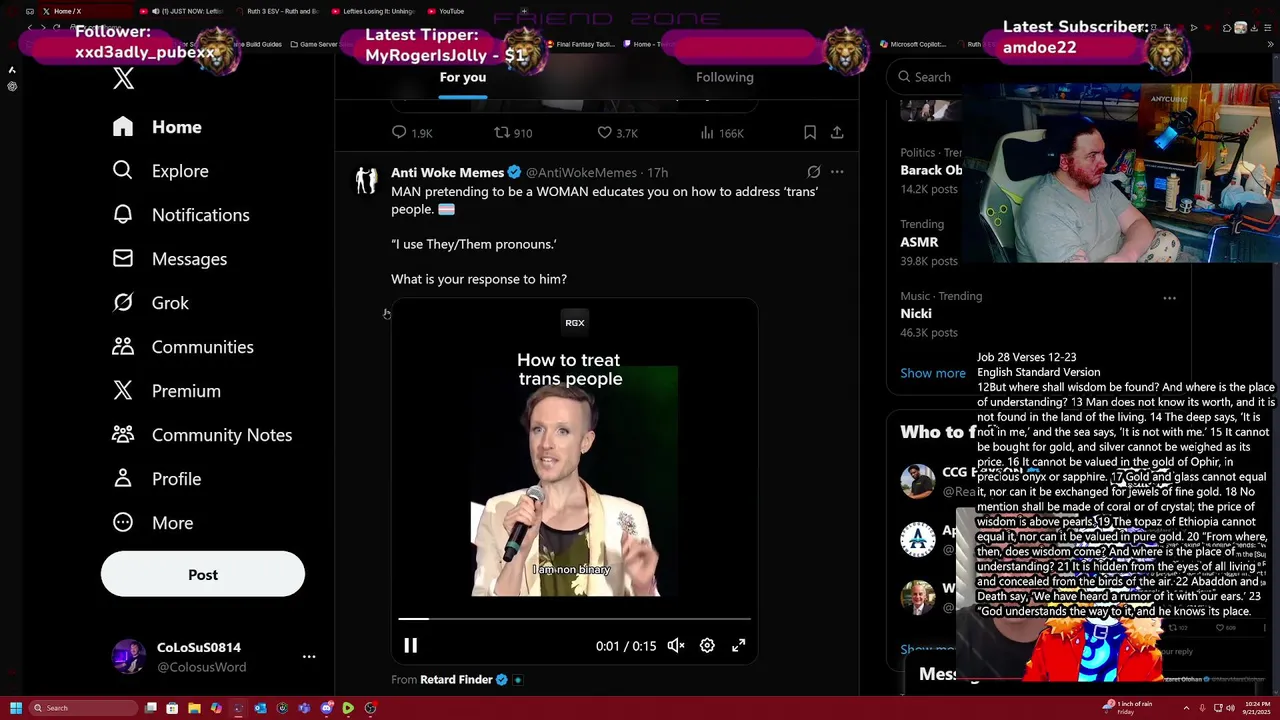Open Discord from the taskbar
1280x720 pixels.
coord(326,708)
